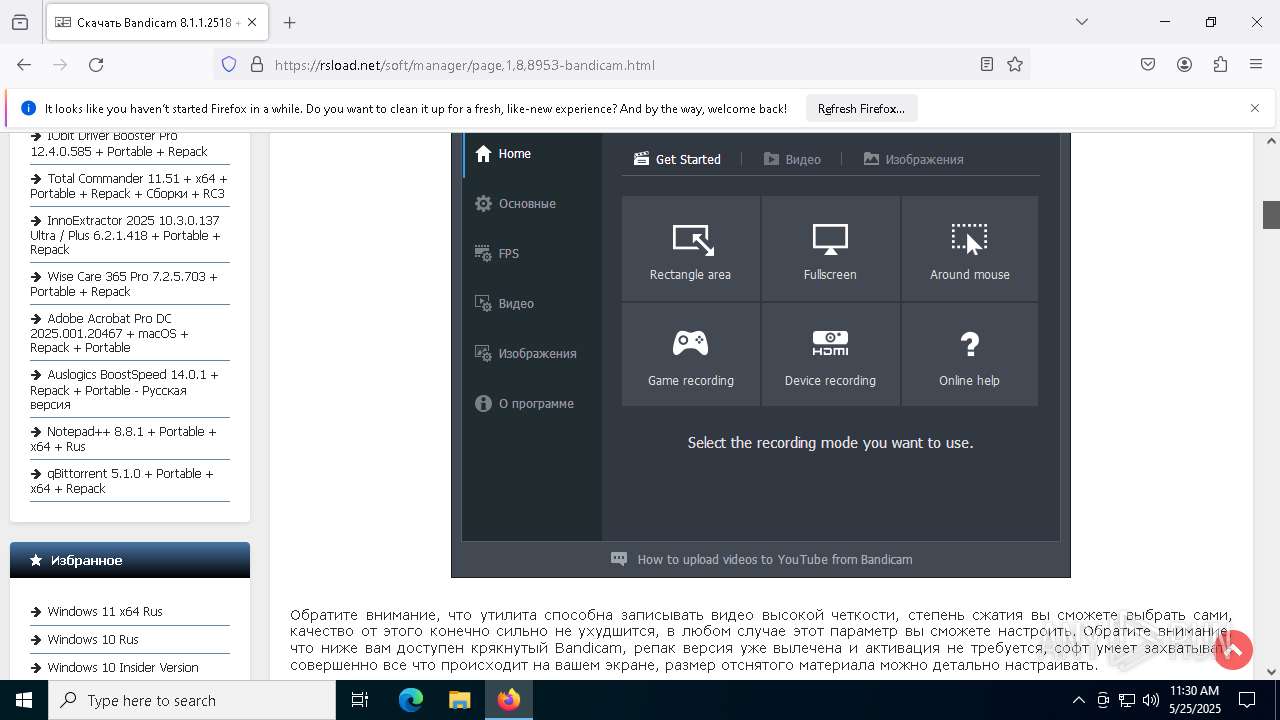Open File Explorer from the taskbar

pyautogui.click(x=459, y=700)
